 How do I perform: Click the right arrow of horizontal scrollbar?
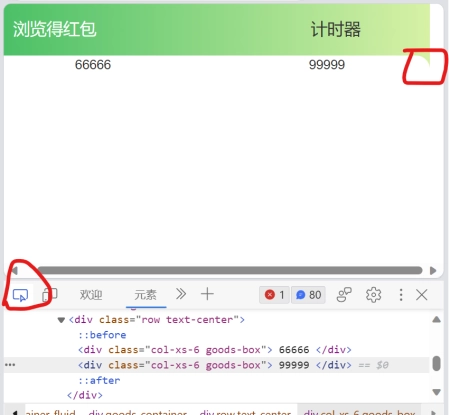pyautogui.click(x=433, y=270)
